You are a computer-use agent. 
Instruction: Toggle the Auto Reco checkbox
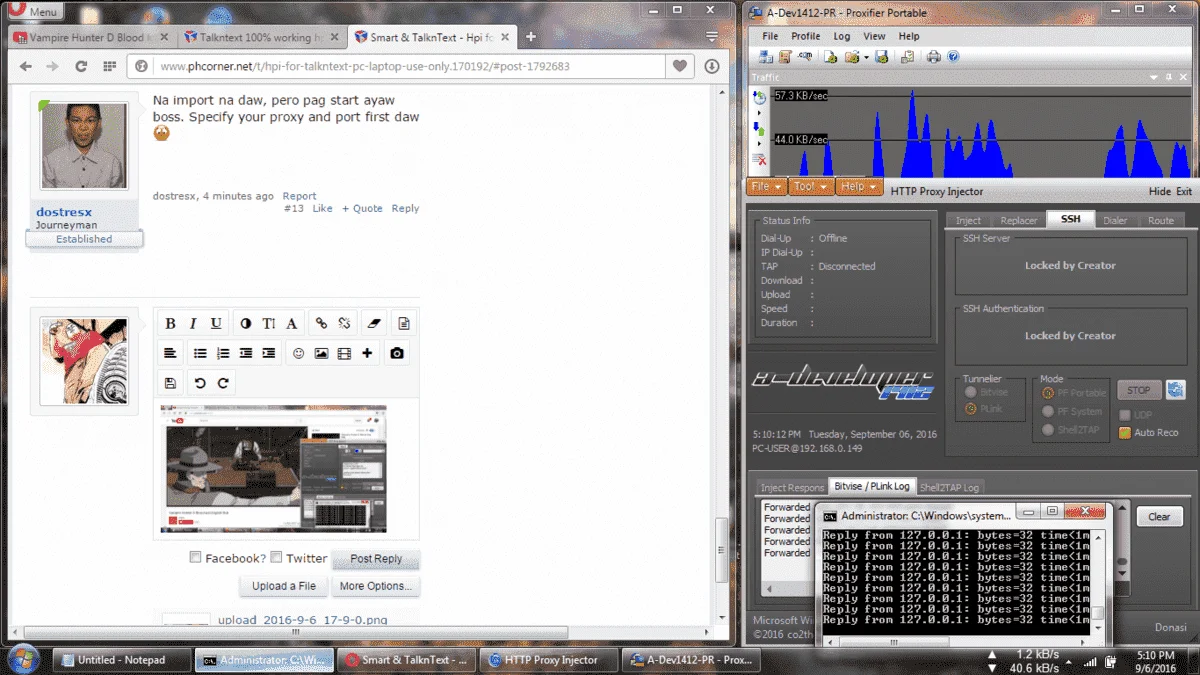[1124, 433]
